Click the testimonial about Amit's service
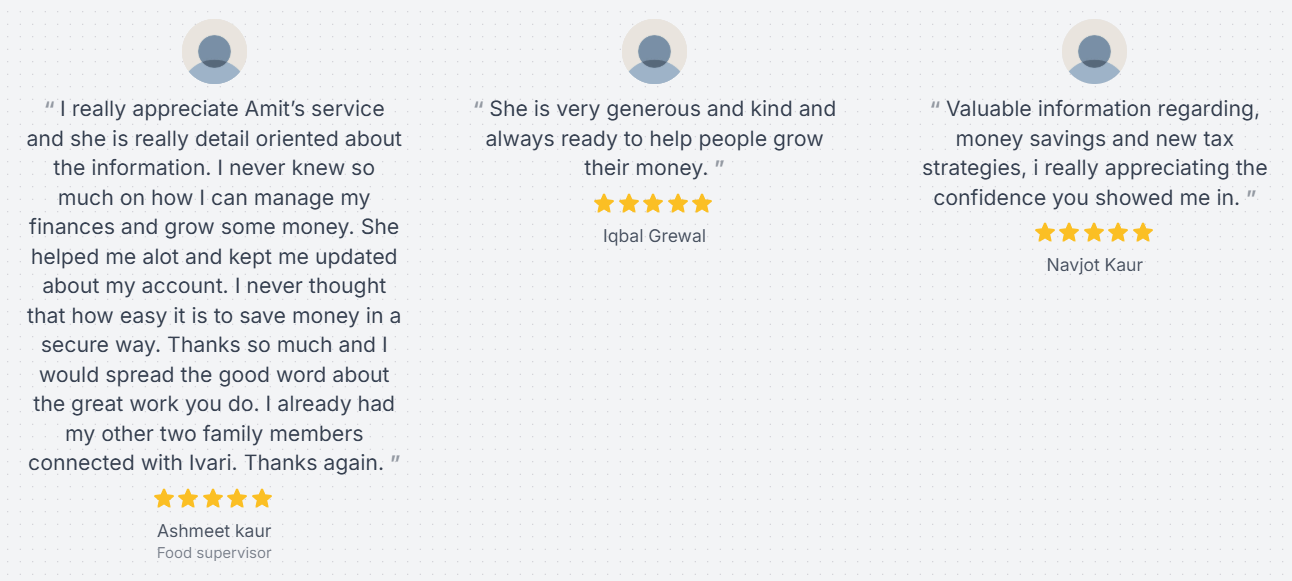This screenshot has height=581, width=1292. click(x=214, y=286)
